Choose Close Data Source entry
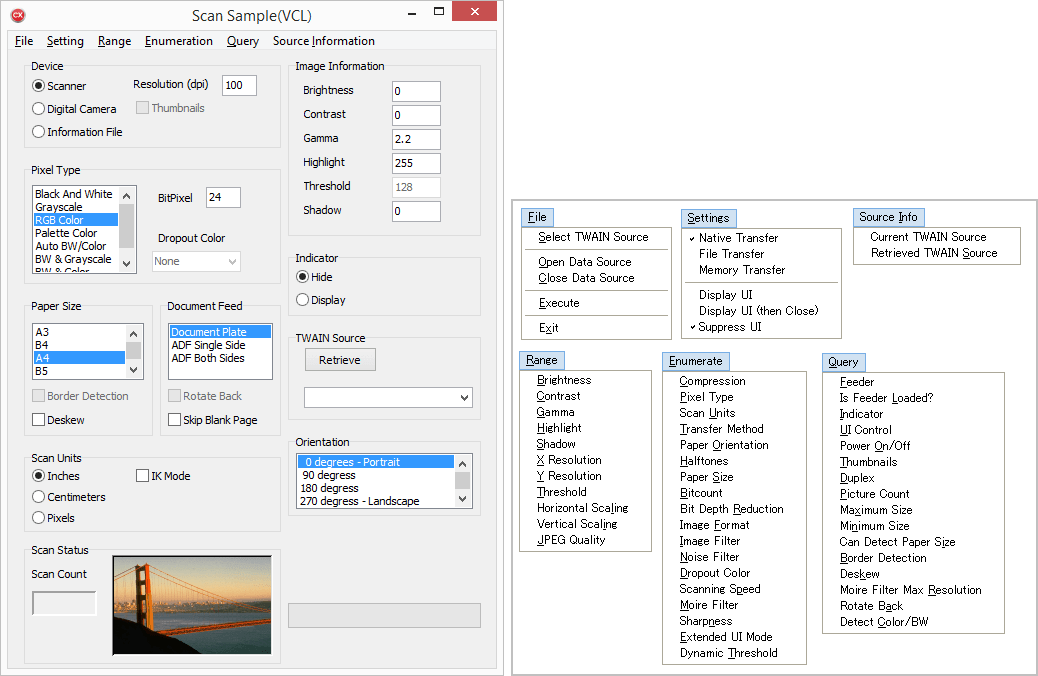 pos(586,278)
